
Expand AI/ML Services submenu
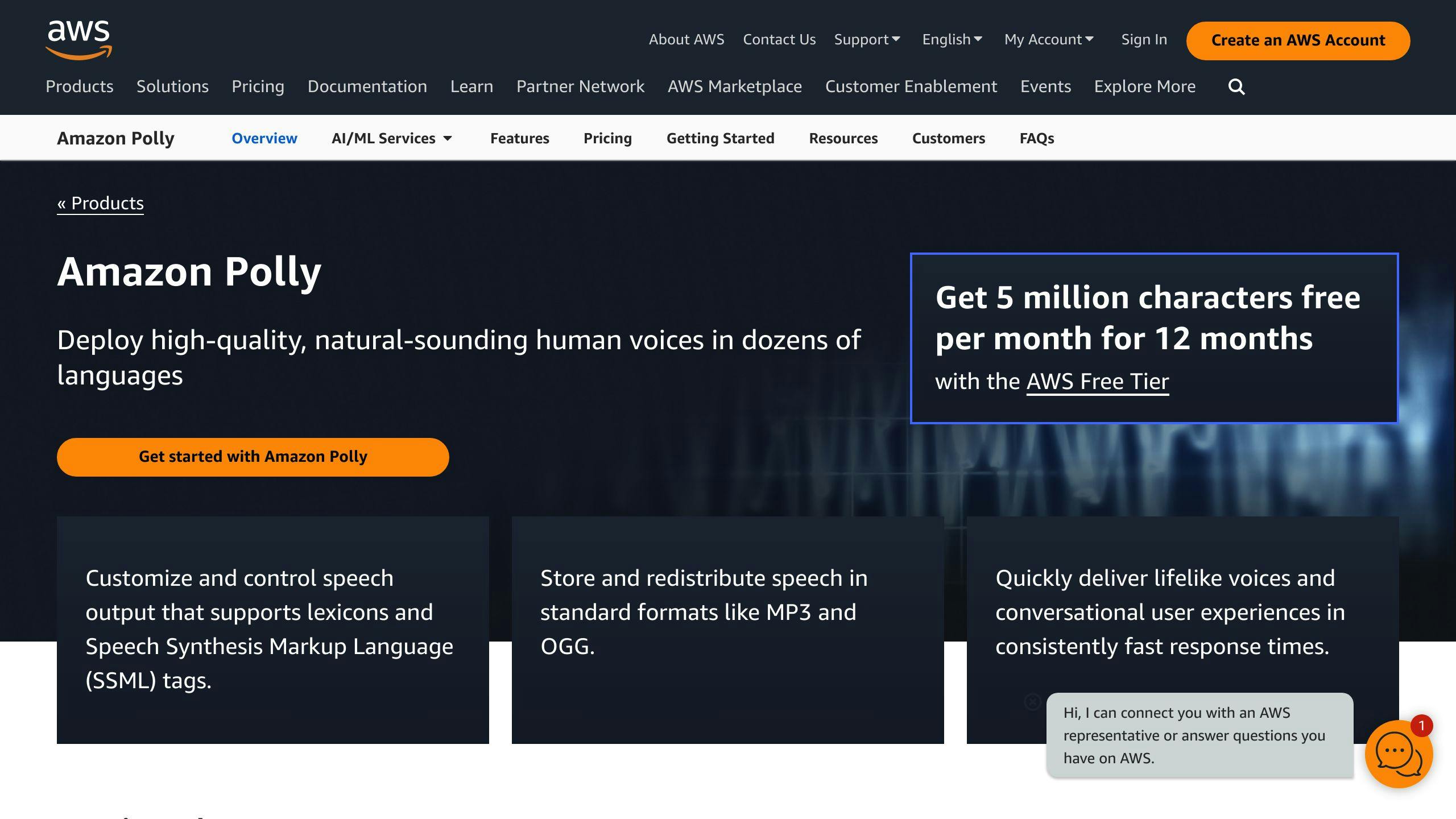(x=392, y=138)
